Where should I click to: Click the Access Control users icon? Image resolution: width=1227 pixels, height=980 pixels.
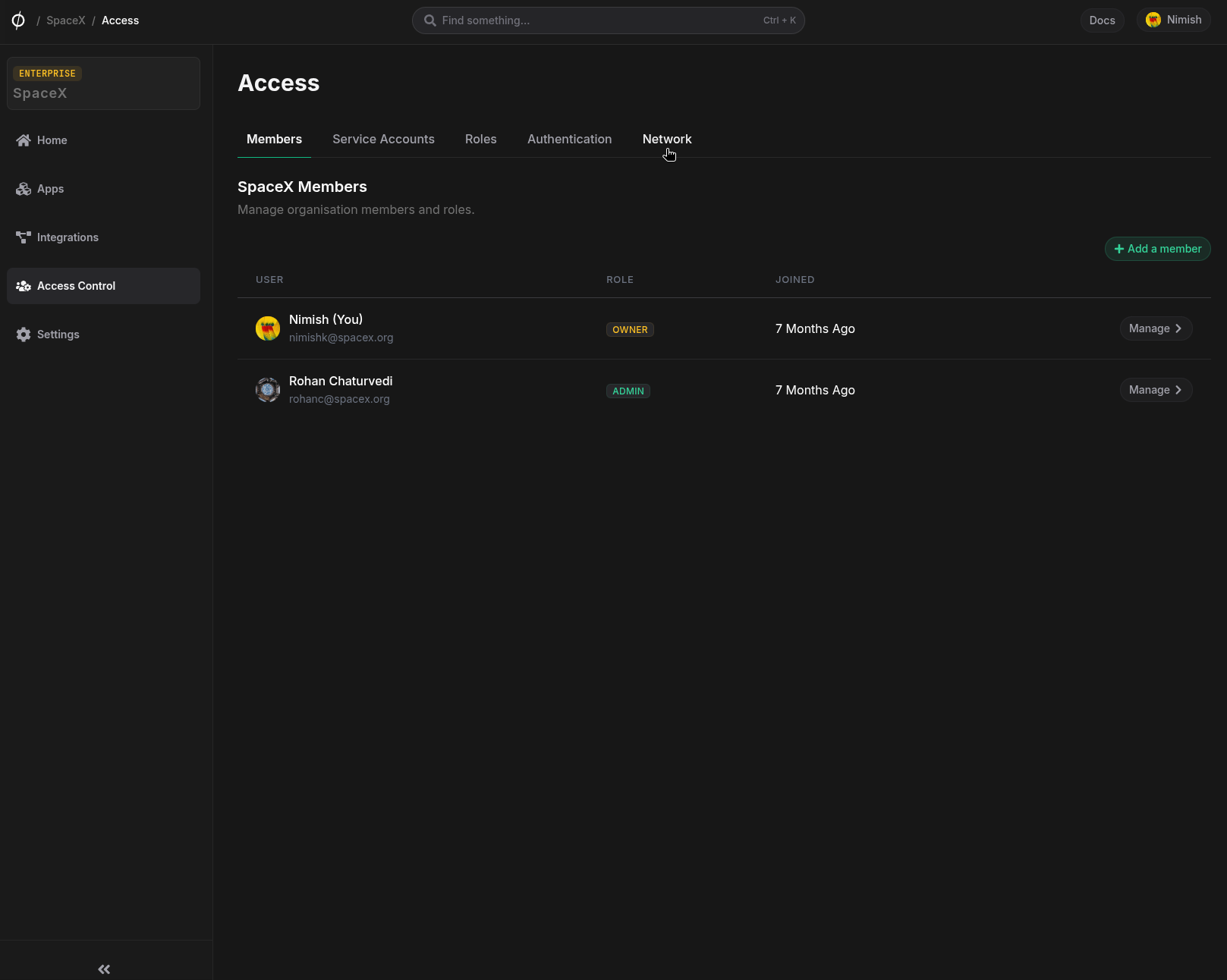(24, 286)
